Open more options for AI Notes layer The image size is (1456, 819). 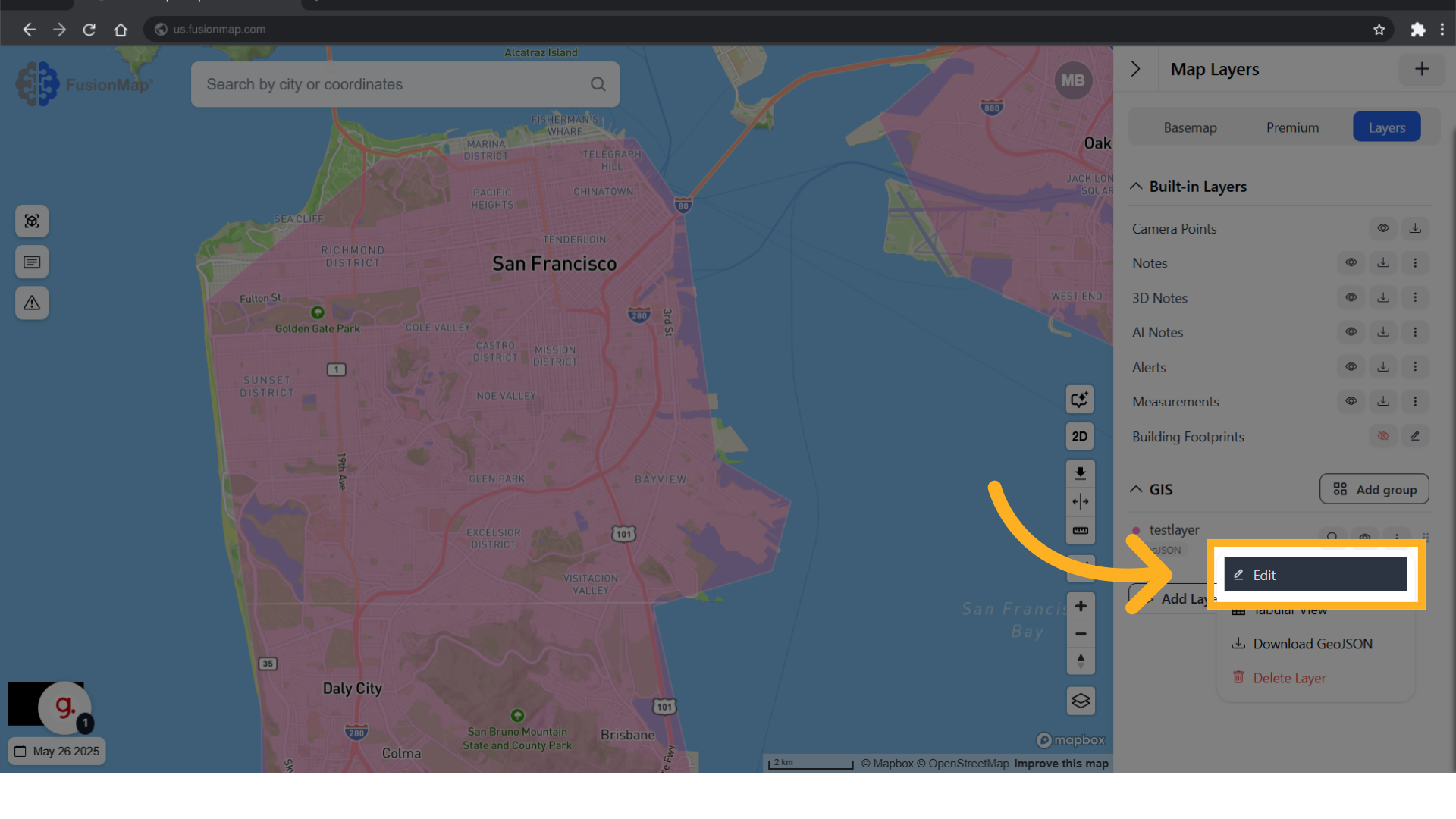pyautogui.click(x=1415, y=332)
